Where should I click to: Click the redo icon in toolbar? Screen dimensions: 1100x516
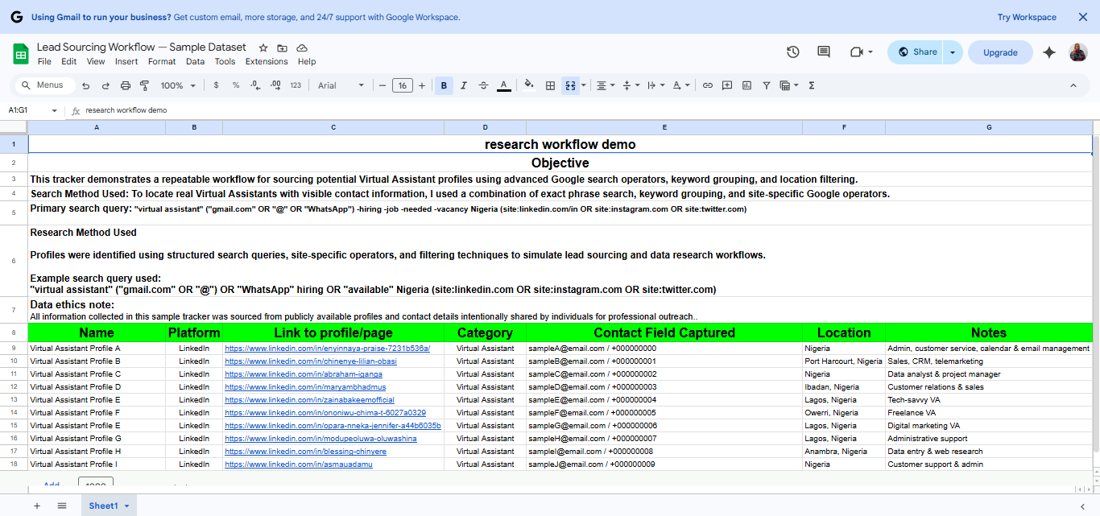[105, 86]
